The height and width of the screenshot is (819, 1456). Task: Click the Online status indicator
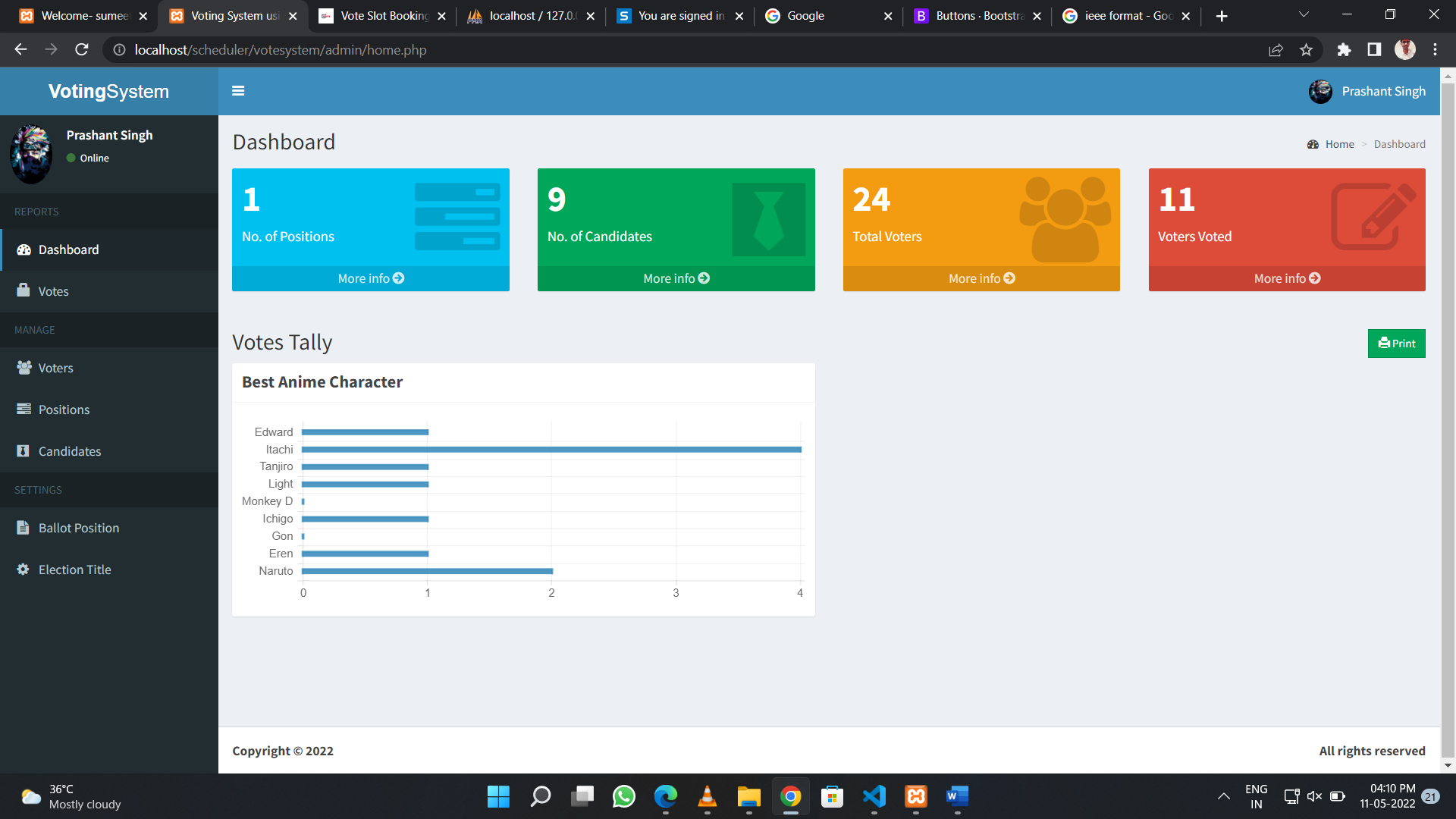point(72,158)
